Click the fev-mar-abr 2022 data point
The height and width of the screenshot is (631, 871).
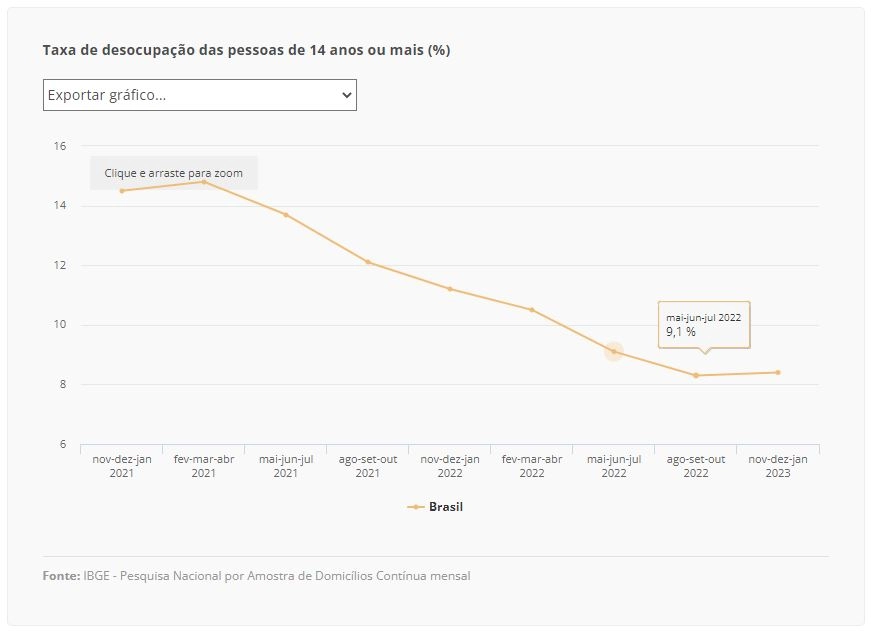[x=532, y=310]
